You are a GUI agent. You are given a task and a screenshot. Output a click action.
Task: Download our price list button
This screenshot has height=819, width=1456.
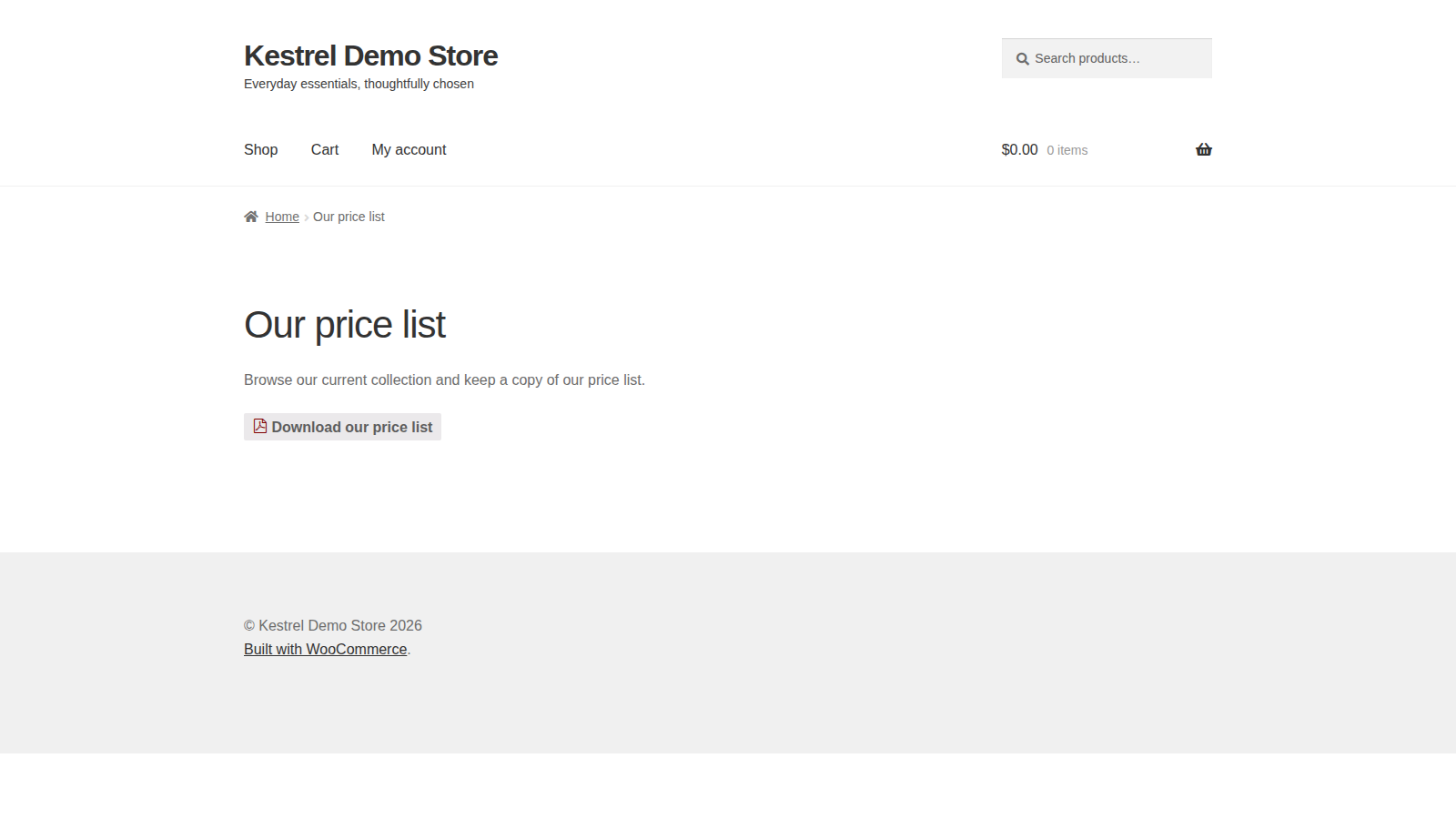click(342, 427)
